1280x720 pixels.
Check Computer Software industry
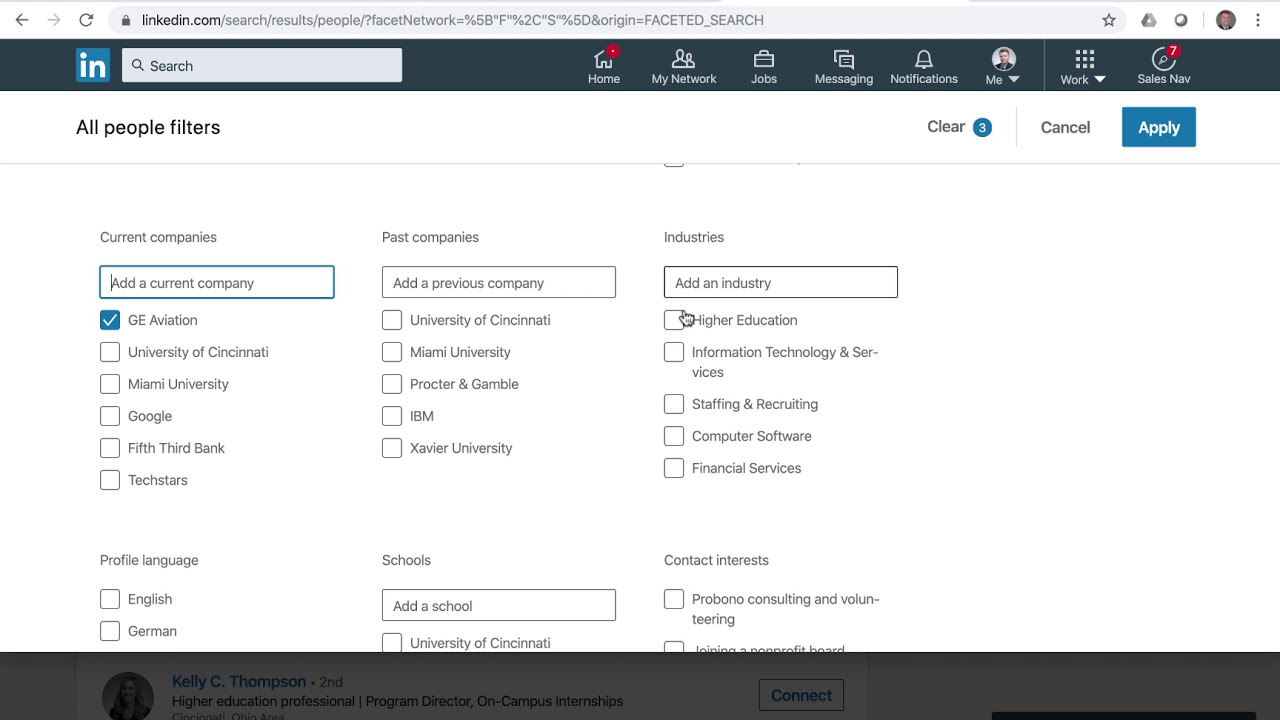[674, 436]
